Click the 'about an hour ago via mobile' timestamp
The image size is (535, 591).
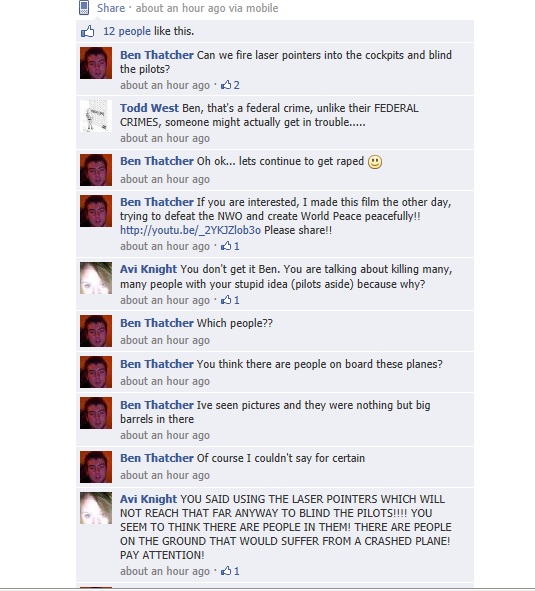coord(207,8)
